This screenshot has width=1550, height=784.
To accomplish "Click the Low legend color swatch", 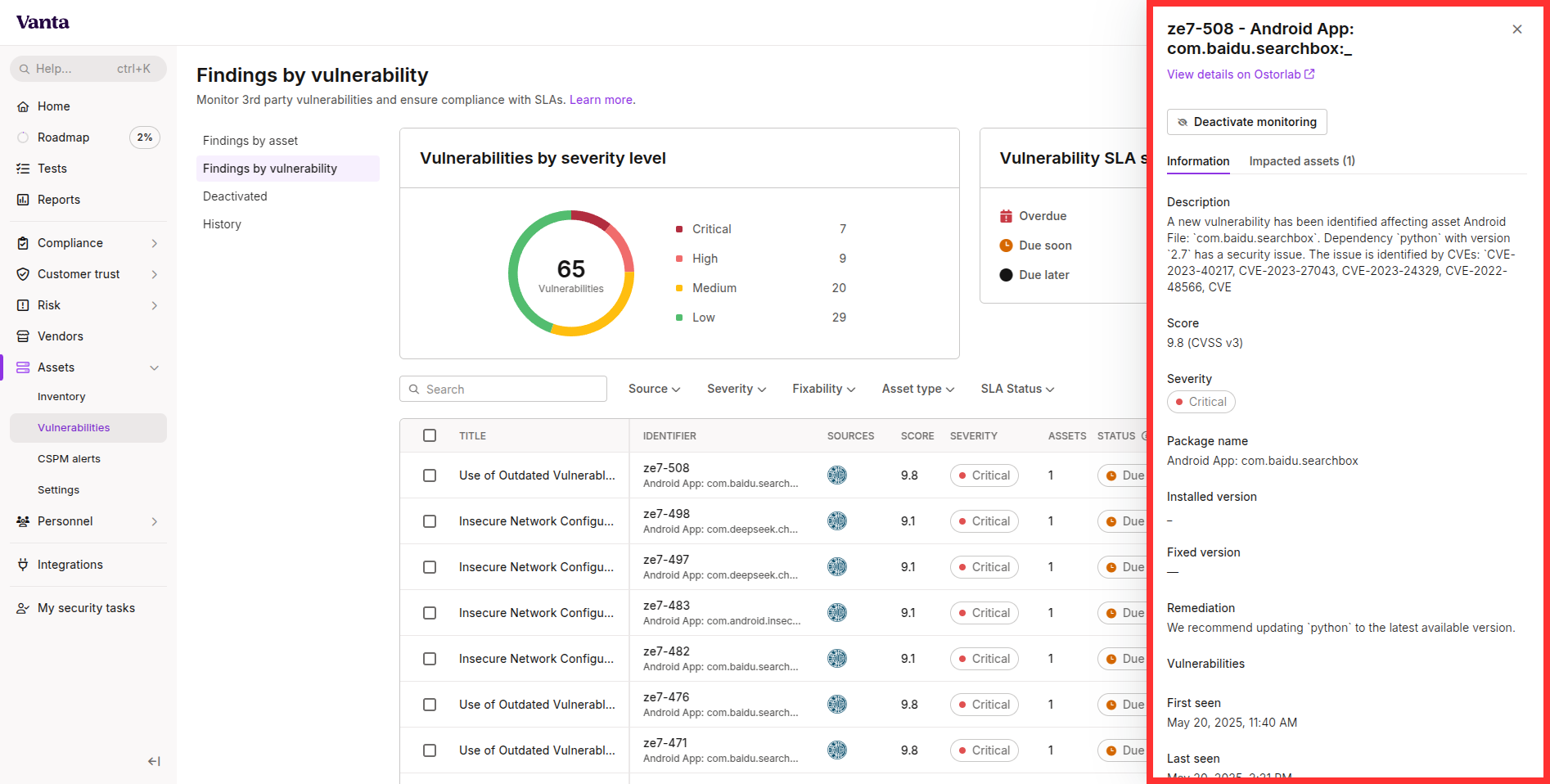I will (679, 318).
